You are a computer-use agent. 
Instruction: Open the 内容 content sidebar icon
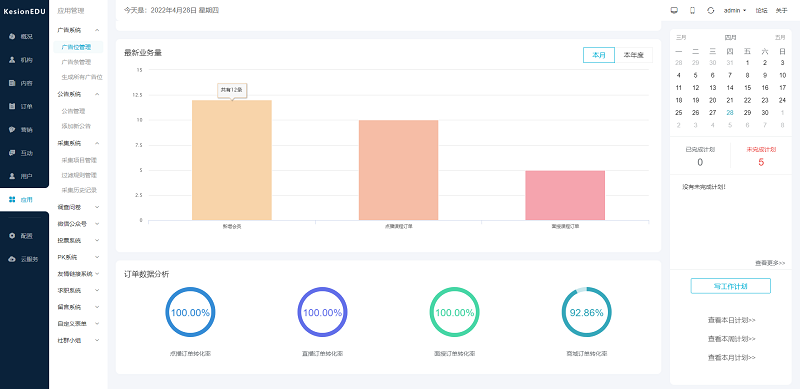12,83
